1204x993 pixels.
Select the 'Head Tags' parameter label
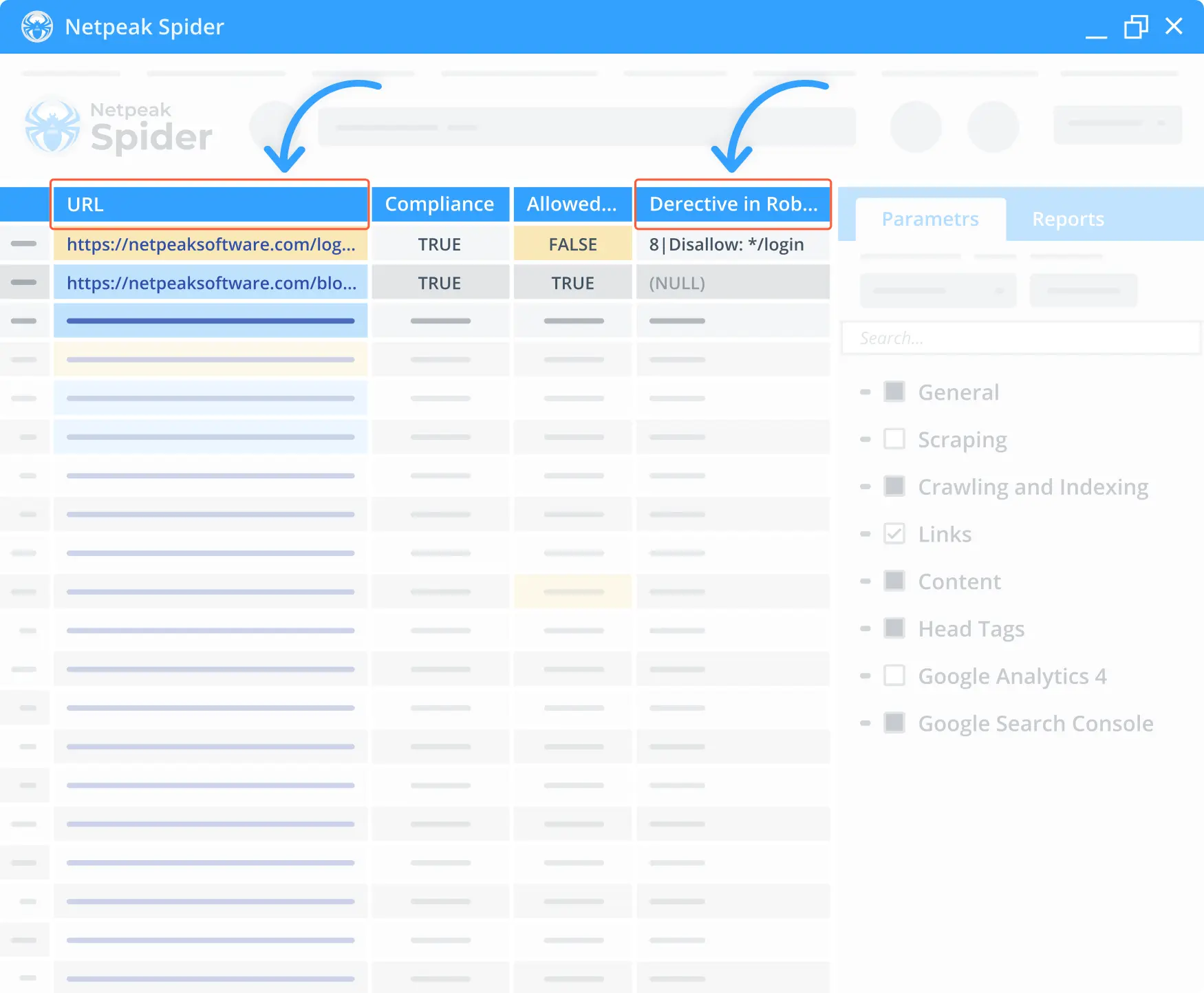tap(971, 629)
